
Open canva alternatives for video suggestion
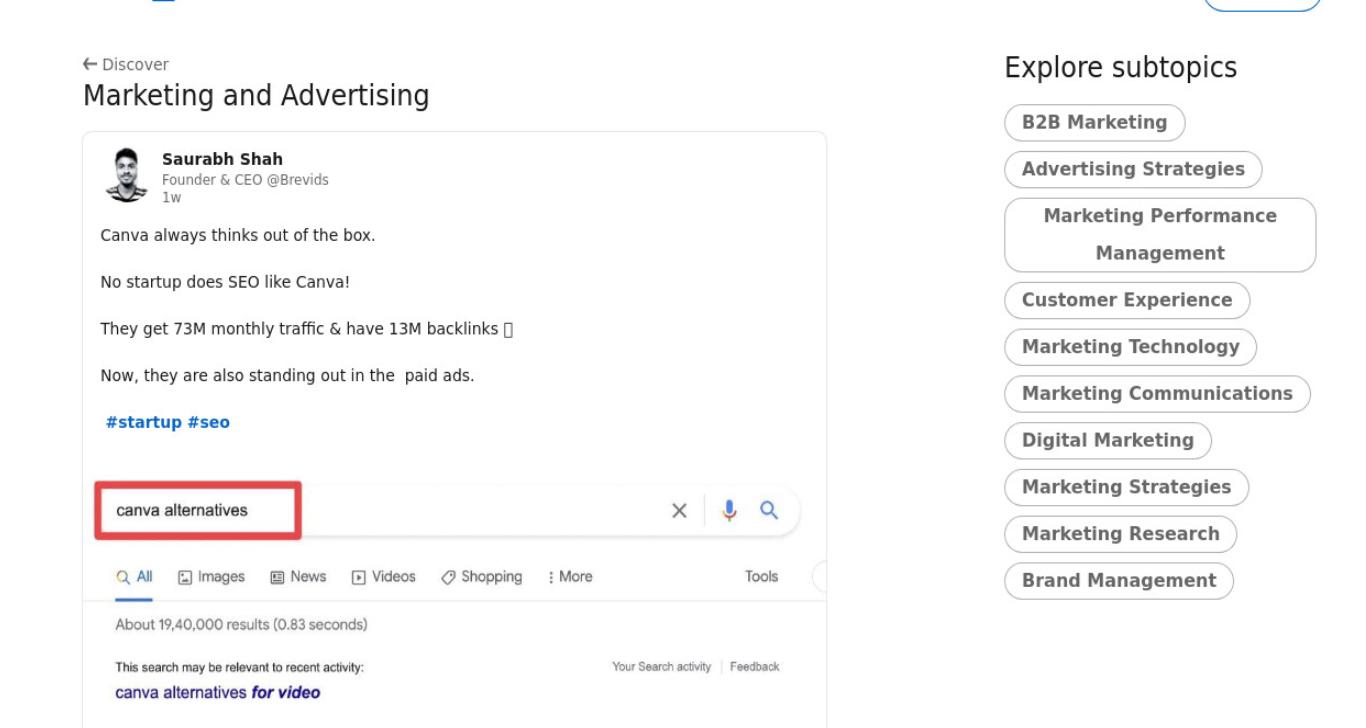218,692
